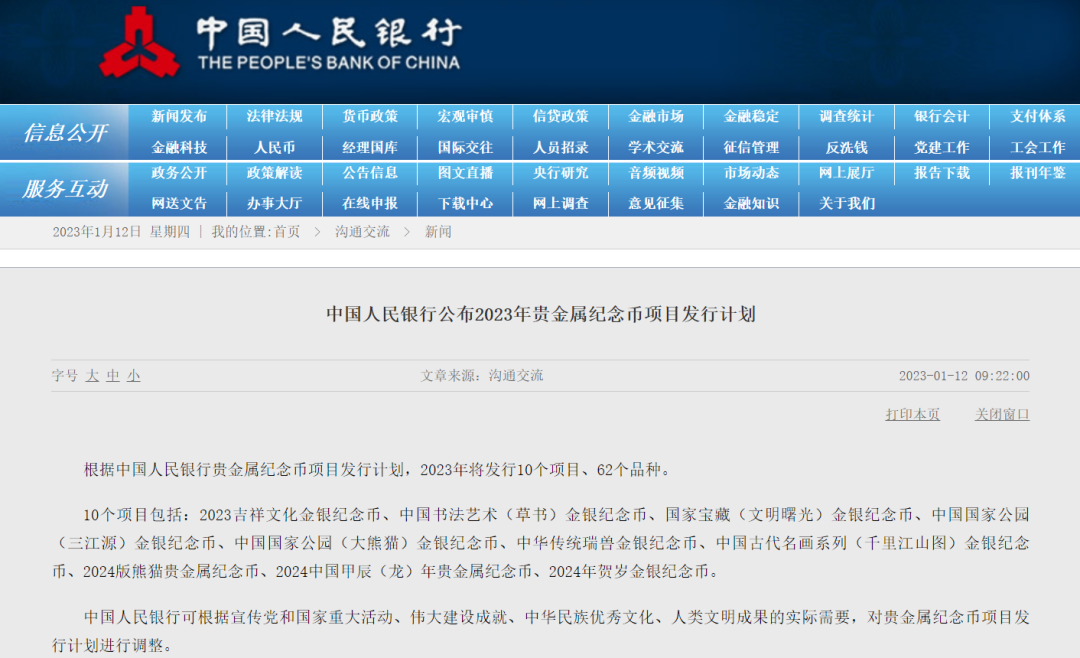1080x658 pixels.
Task: Open the 货币政策 menu item
Action: (370, 116)
